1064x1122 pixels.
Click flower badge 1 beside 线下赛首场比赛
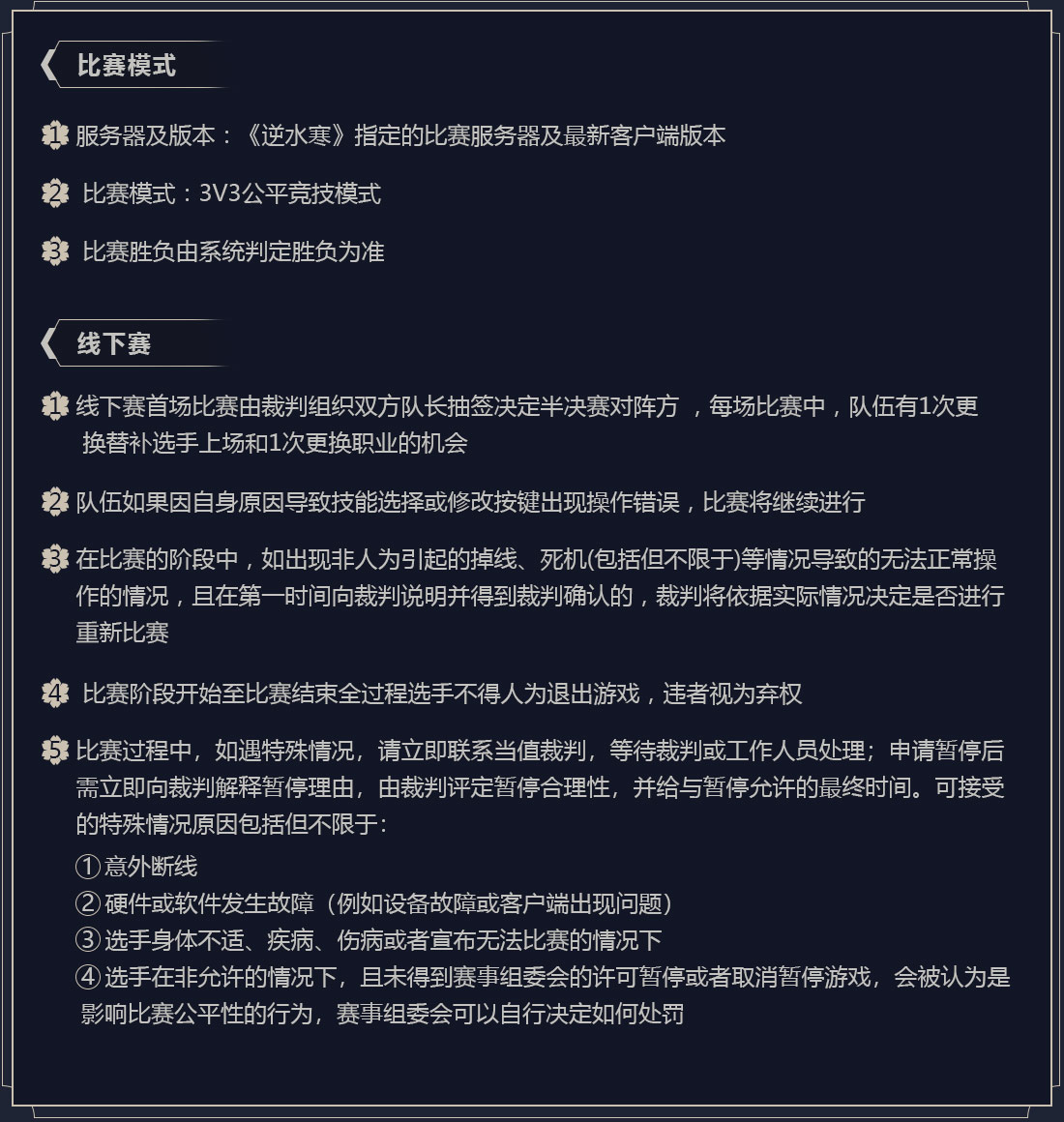point(55,406)
